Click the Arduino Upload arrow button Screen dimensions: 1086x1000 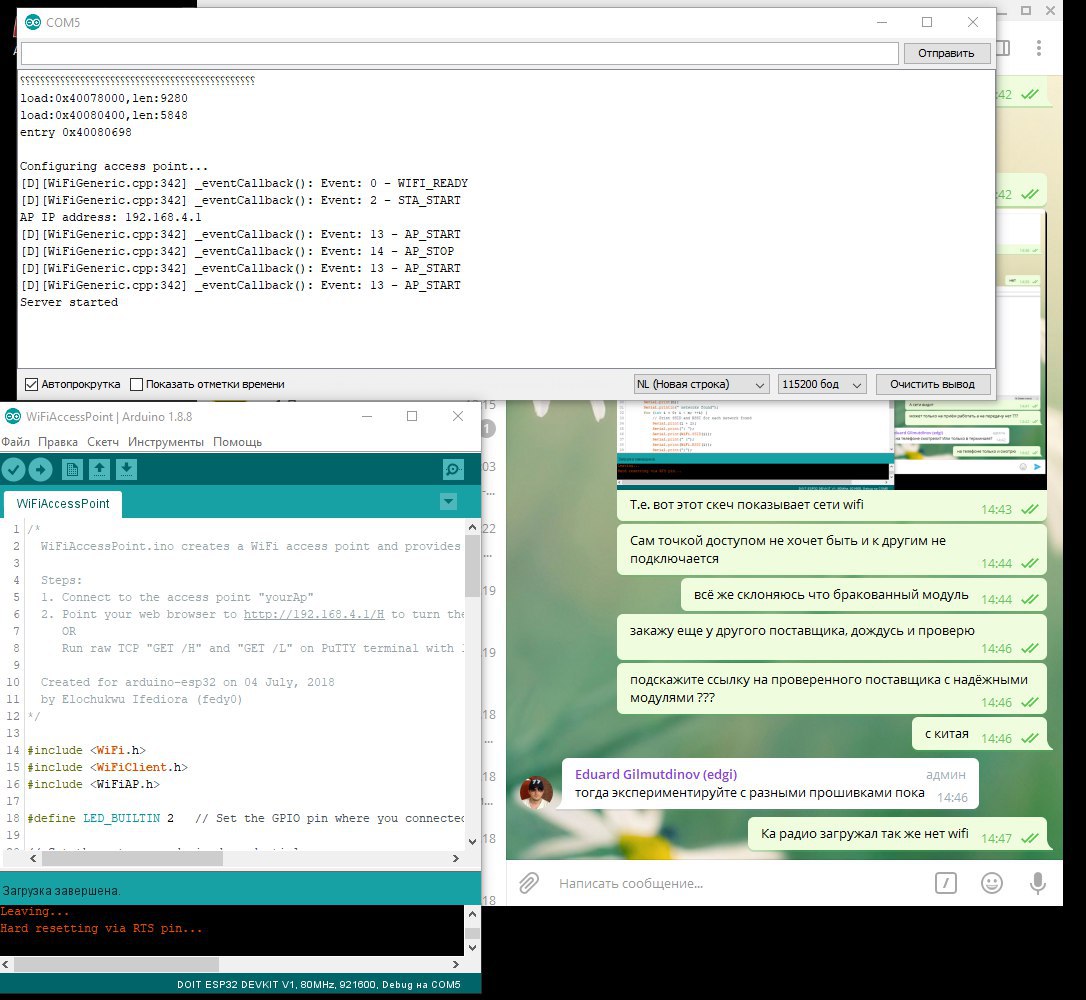[x=40, y=470]
